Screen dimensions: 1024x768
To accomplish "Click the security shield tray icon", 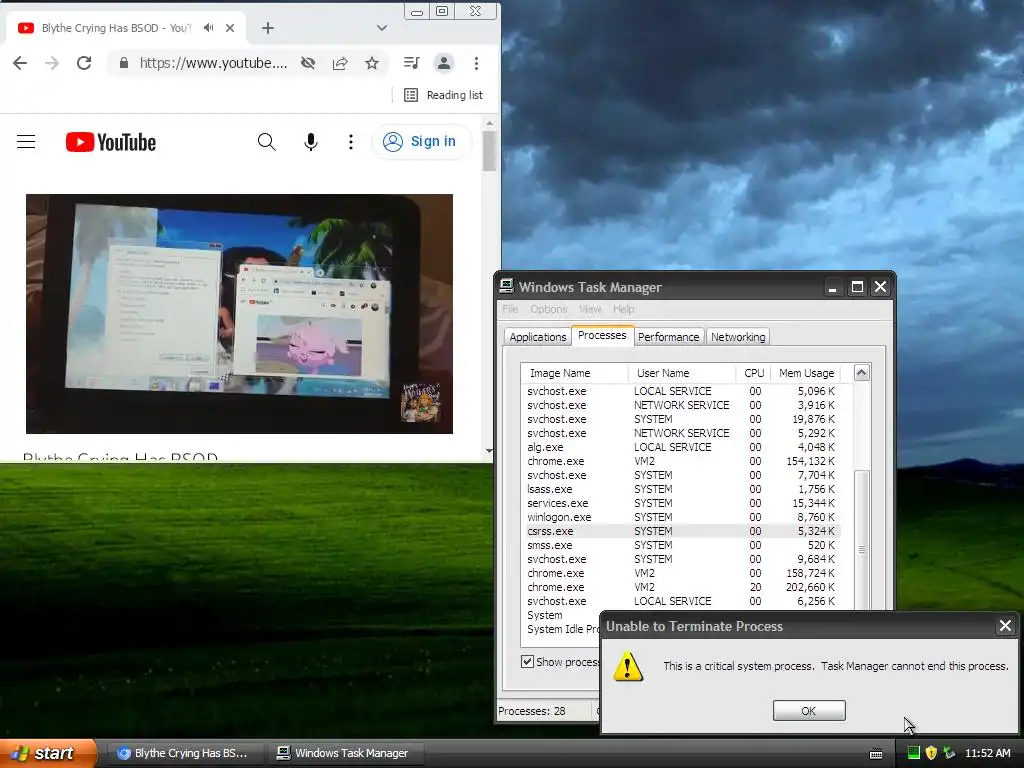I will point(931,753).
